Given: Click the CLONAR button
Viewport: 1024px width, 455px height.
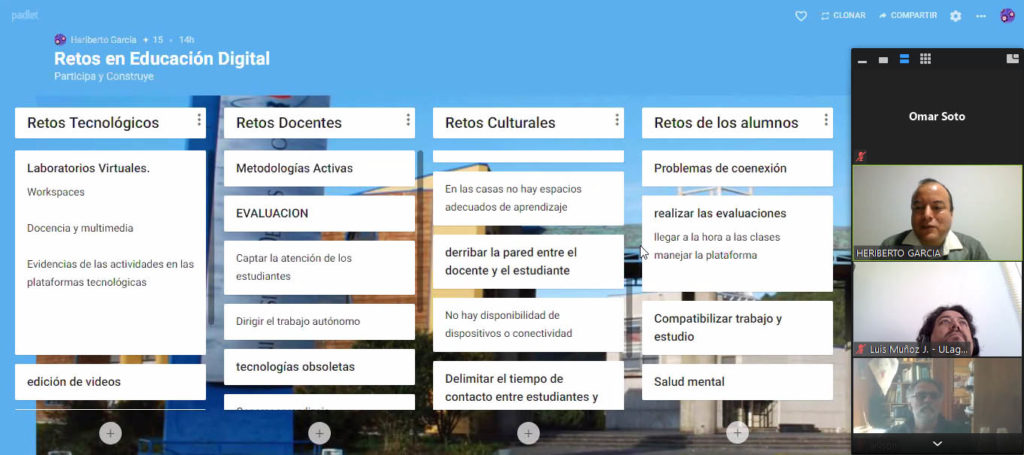Looking at the screenshot, I should pos(842,16).
